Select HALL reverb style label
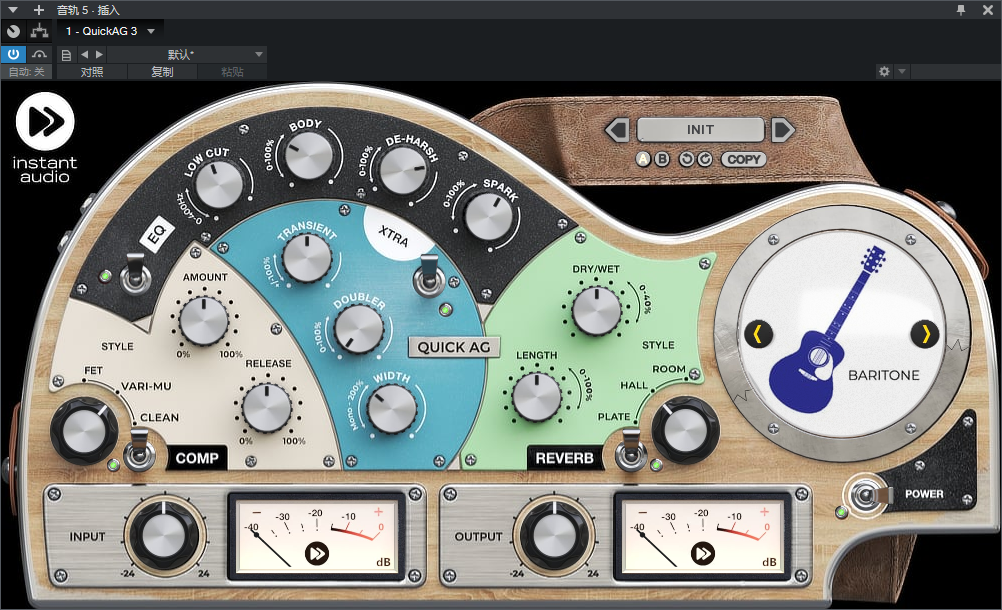Image resolution: width=1002 pixels, height=610 pixels. coord(634,385)
